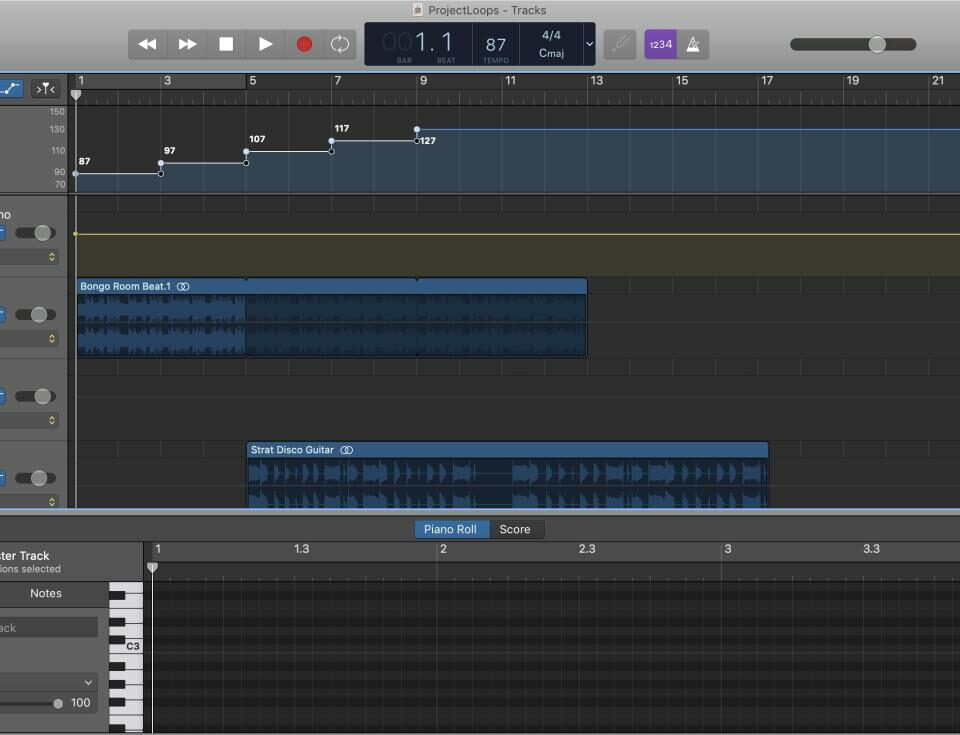
Task: Click position 2.3 in the Piano Roll ruler
Action: [587, 549]
